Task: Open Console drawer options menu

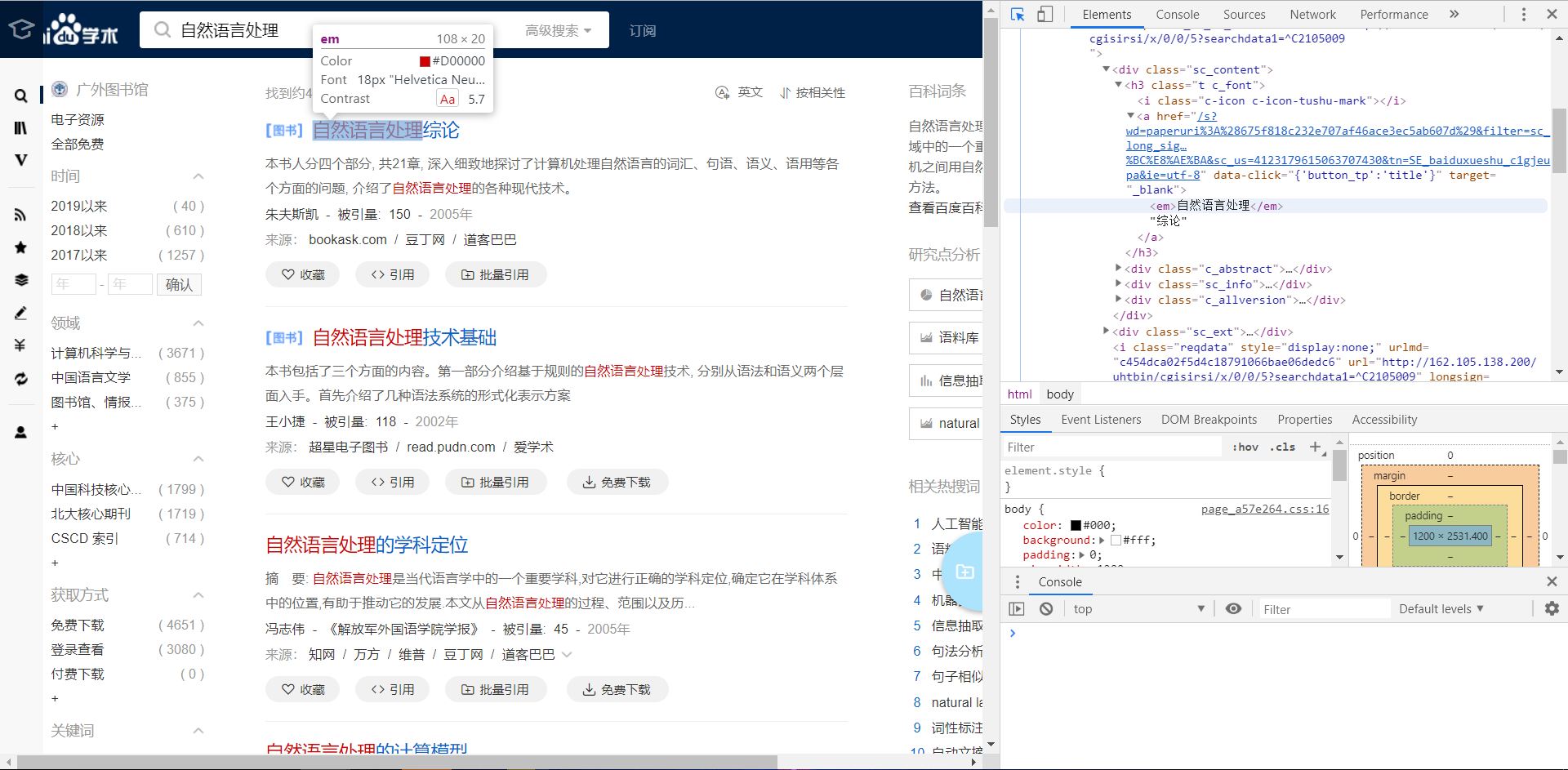Action: pyautogui.click(x=1018, y=581)
